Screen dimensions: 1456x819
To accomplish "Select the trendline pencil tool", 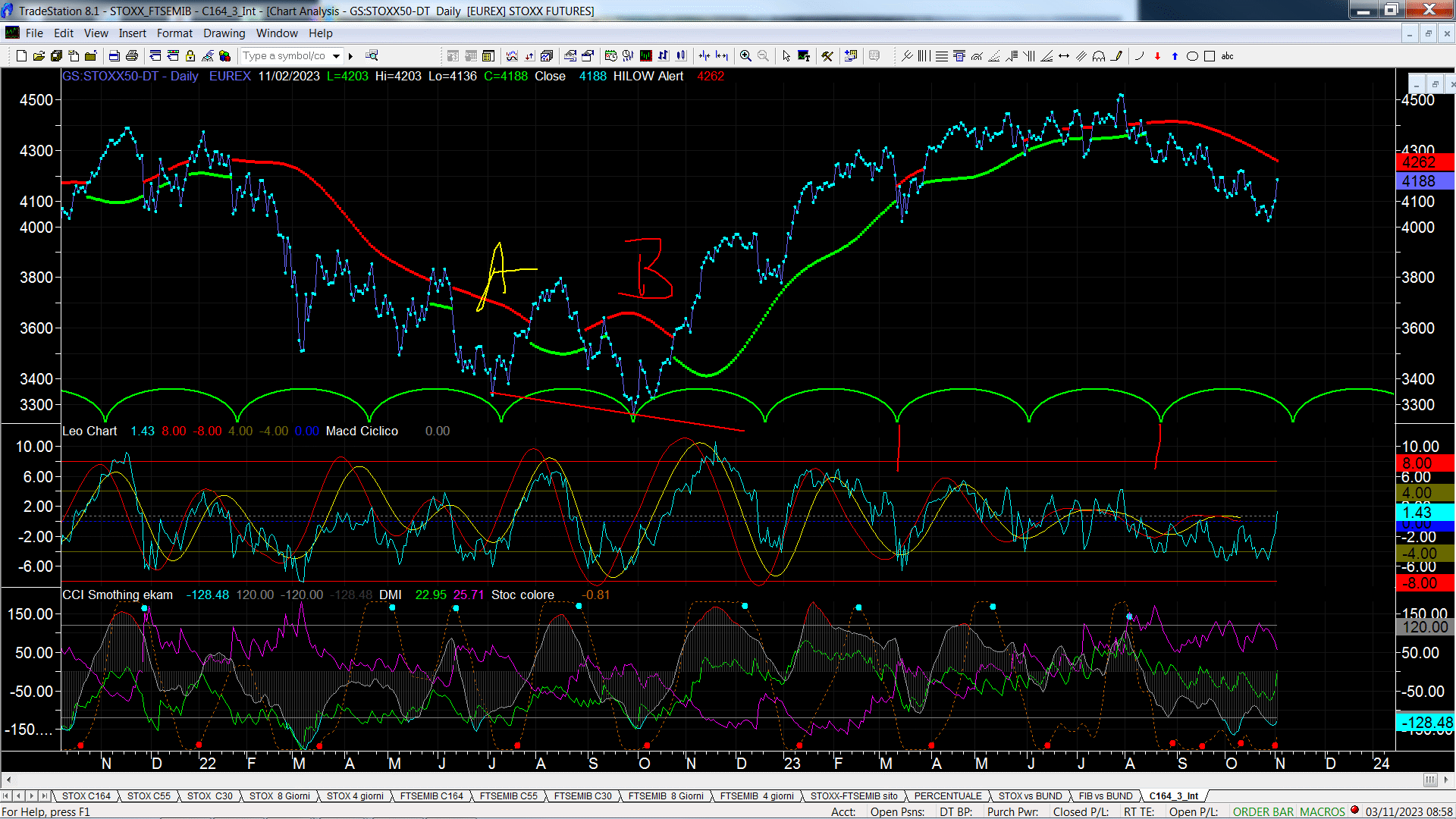I will tap(1116, 56).
